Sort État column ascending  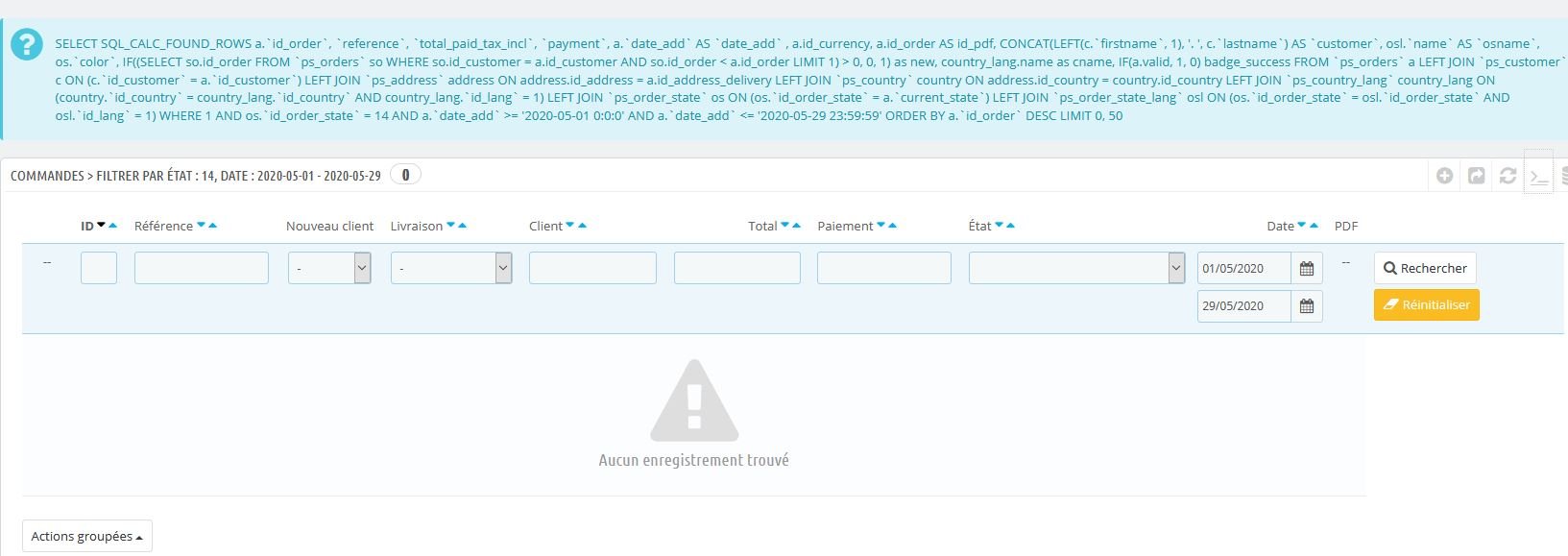[x=1011, y=225]
